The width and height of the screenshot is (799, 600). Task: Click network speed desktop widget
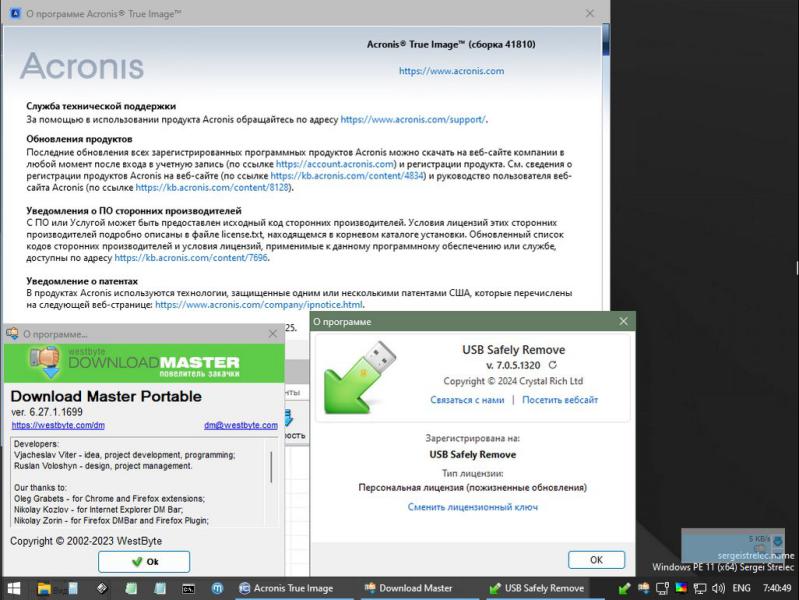pyautogui.click(x=733, y=545)
